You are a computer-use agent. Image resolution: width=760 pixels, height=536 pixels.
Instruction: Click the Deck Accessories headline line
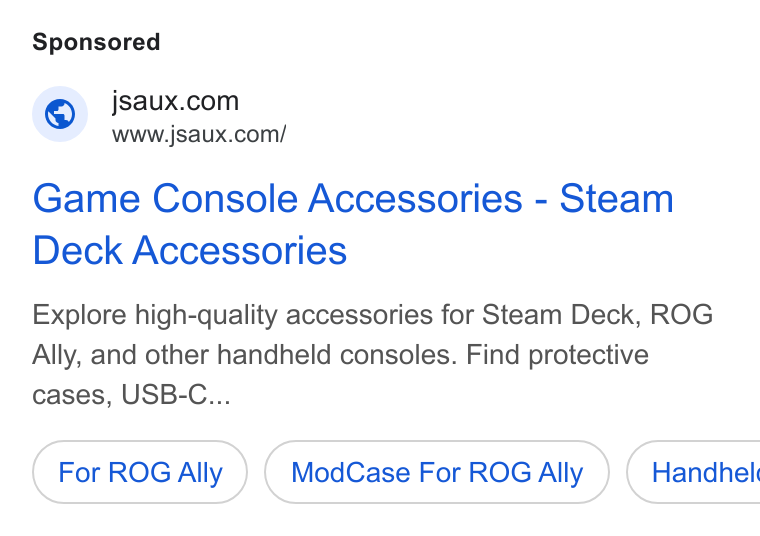[190, 251]
